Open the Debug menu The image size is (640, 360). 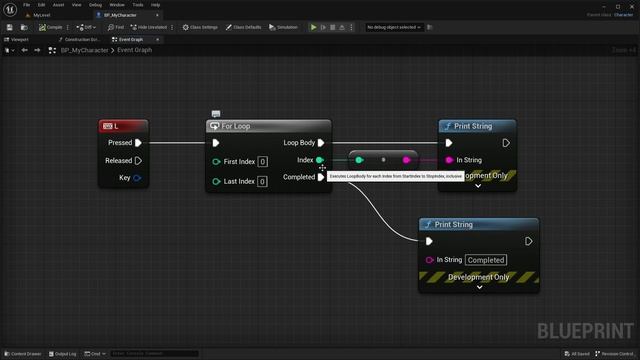coord(95,5)
